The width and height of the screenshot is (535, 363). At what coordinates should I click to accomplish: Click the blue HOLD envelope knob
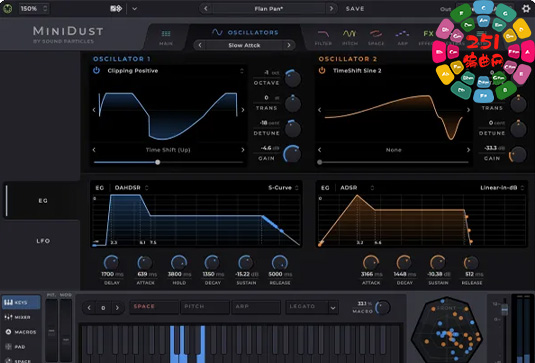point(178,262)
